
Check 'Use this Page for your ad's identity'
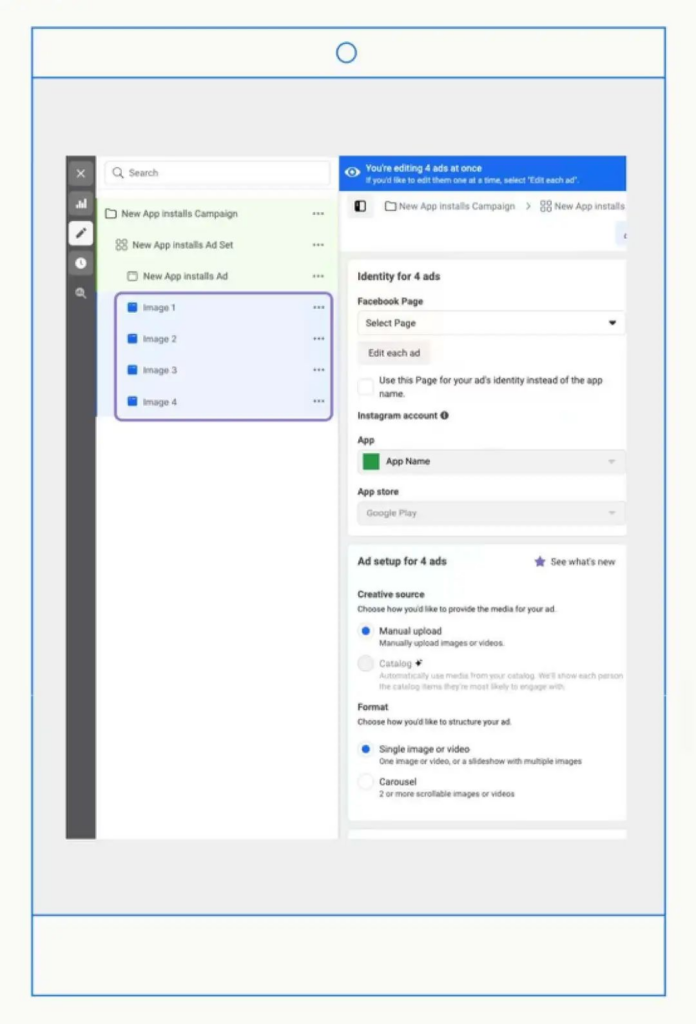tap(366, 387)
